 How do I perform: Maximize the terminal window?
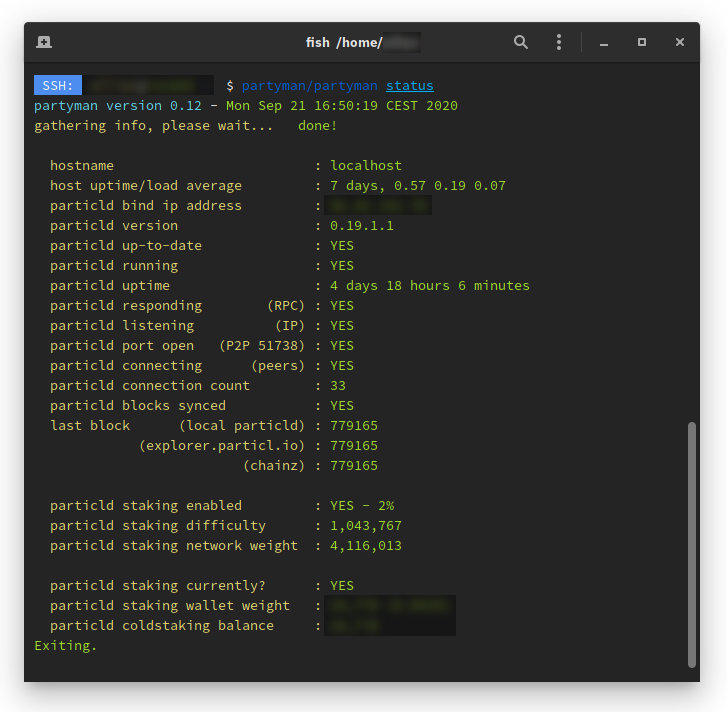coord(642,42)
